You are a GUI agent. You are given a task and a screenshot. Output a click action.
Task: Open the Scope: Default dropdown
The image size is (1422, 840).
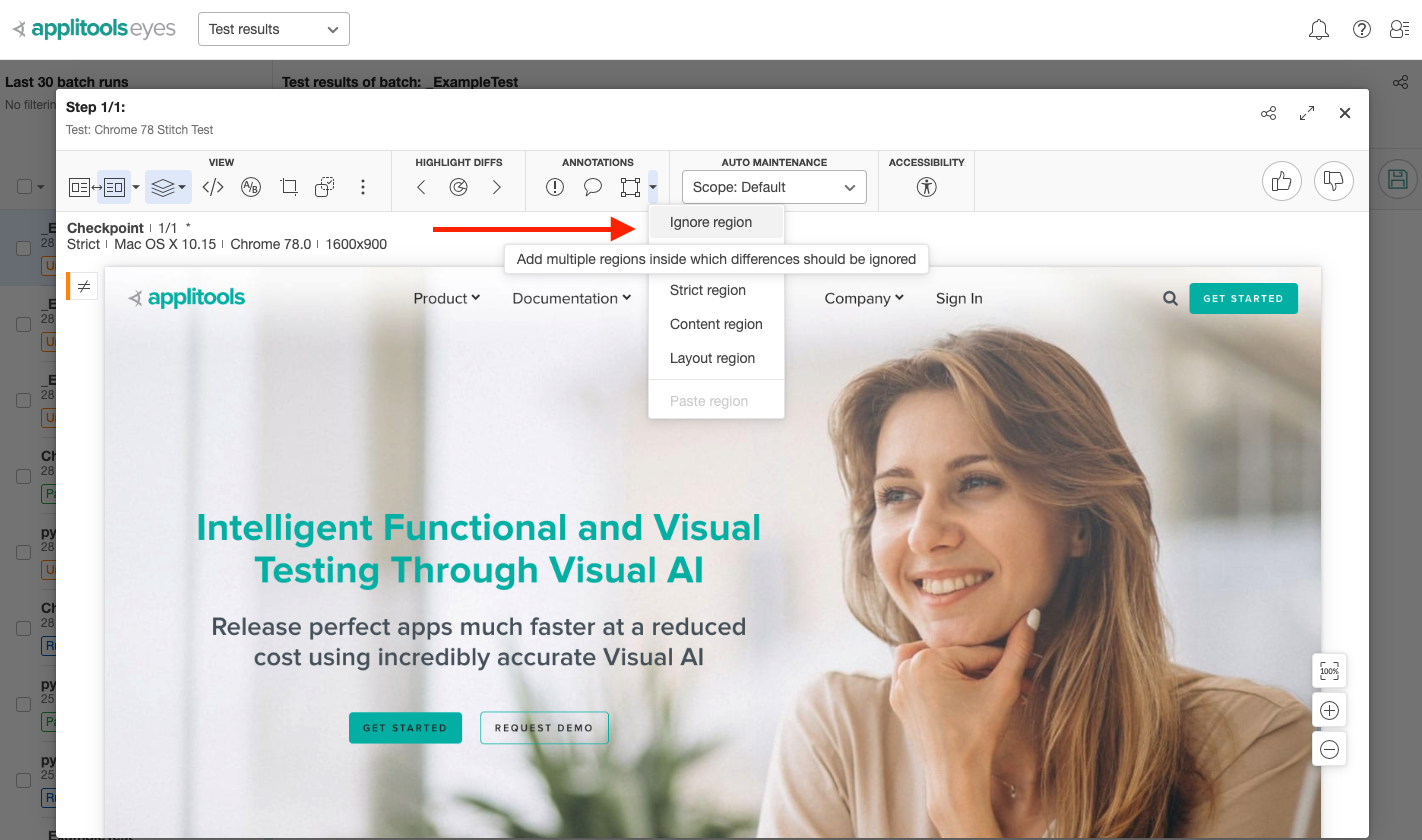pos(774,187)
